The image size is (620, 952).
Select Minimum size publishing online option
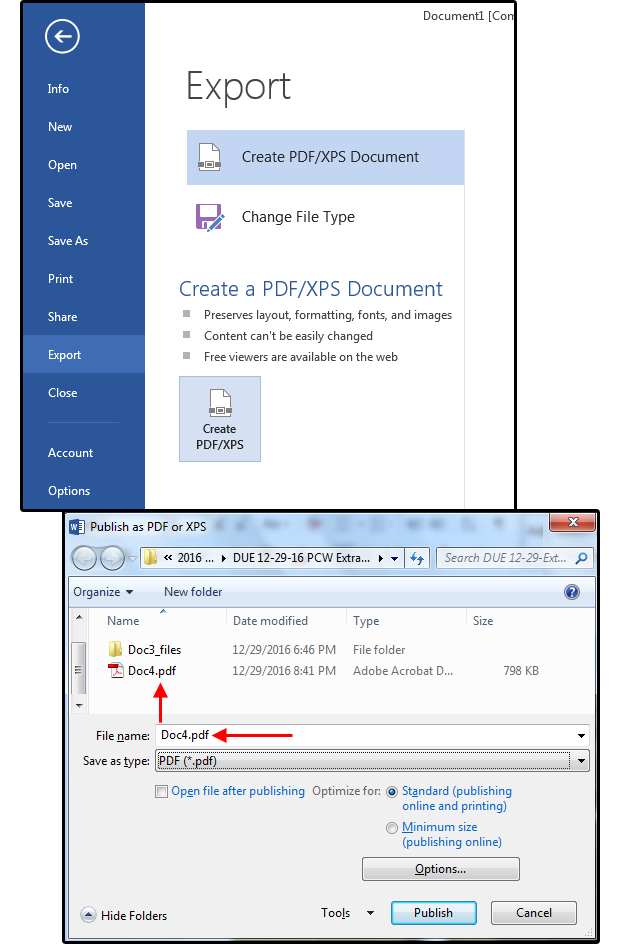(x=392, y=828)
